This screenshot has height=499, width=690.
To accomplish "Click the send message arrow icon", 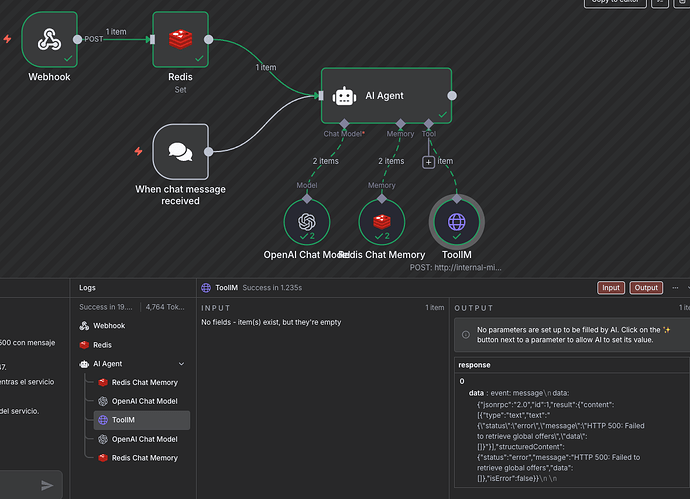I will click(47, 485).
